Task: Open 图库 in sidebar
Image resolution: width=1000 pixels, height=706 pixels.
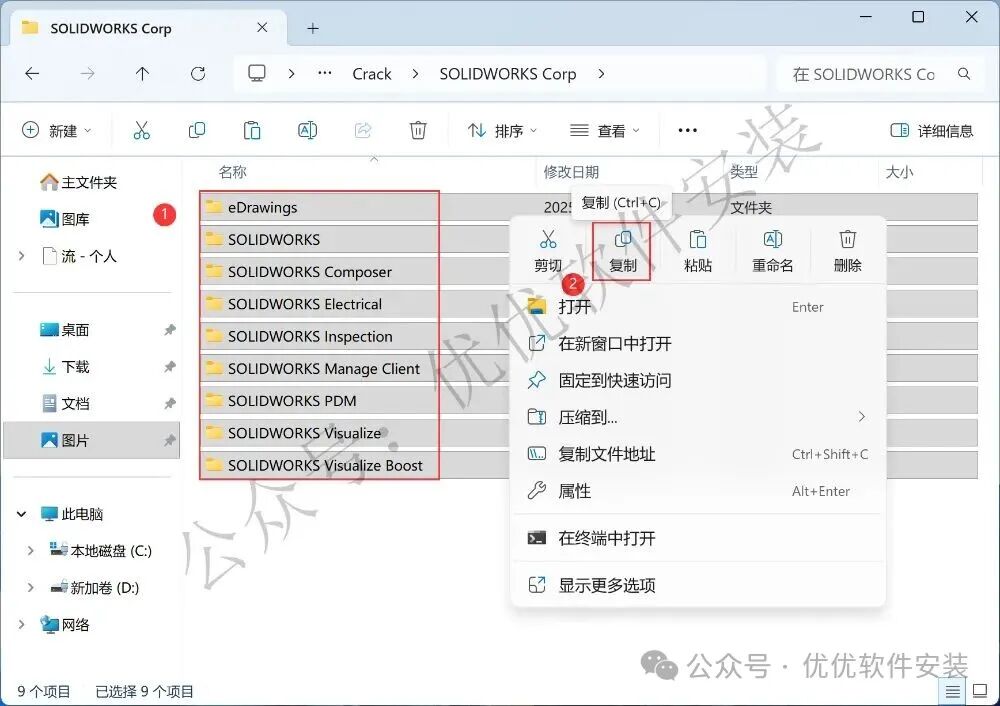Action: [64, 219]
